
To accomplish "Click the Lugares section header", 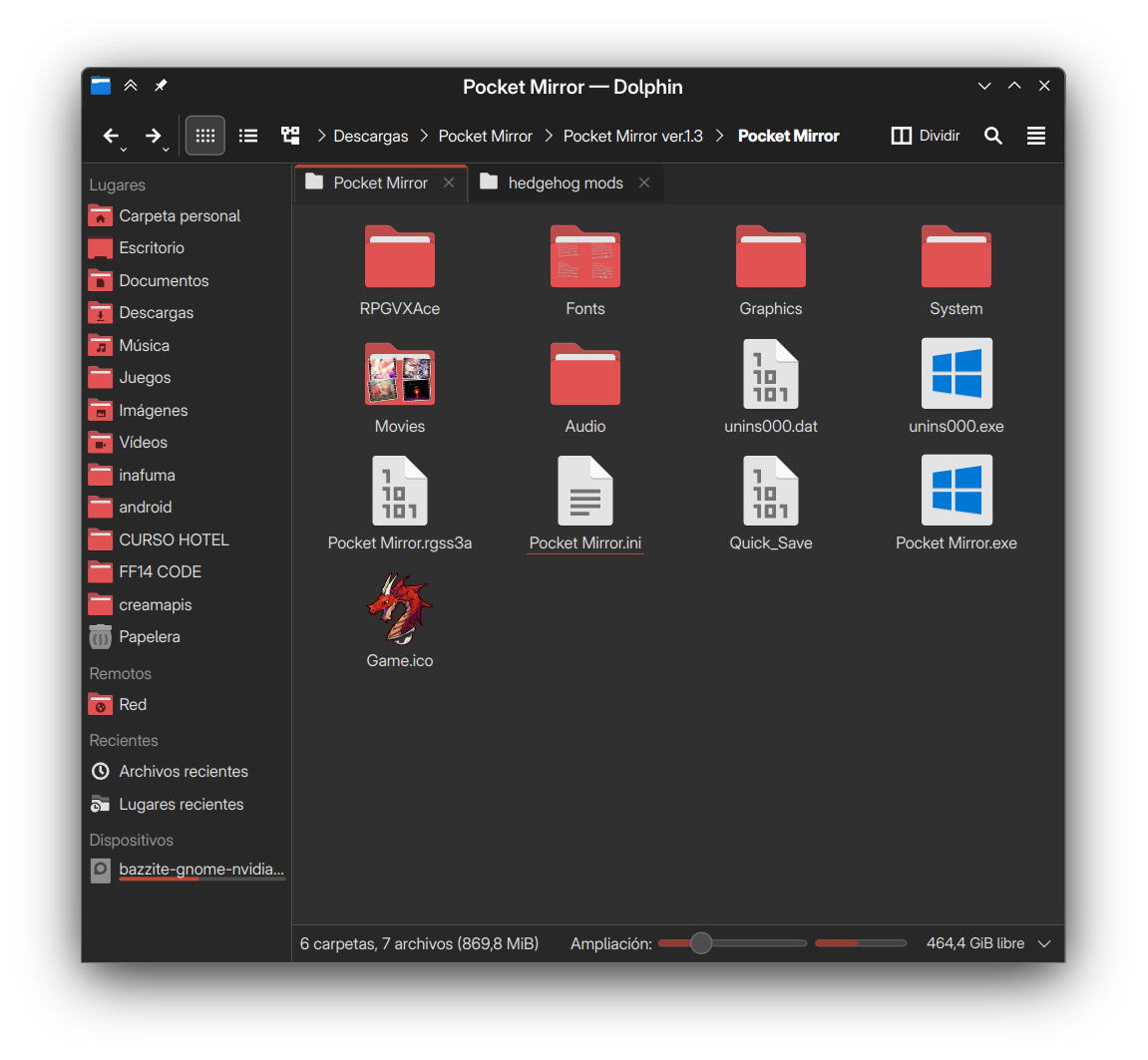I will point(117,185).
